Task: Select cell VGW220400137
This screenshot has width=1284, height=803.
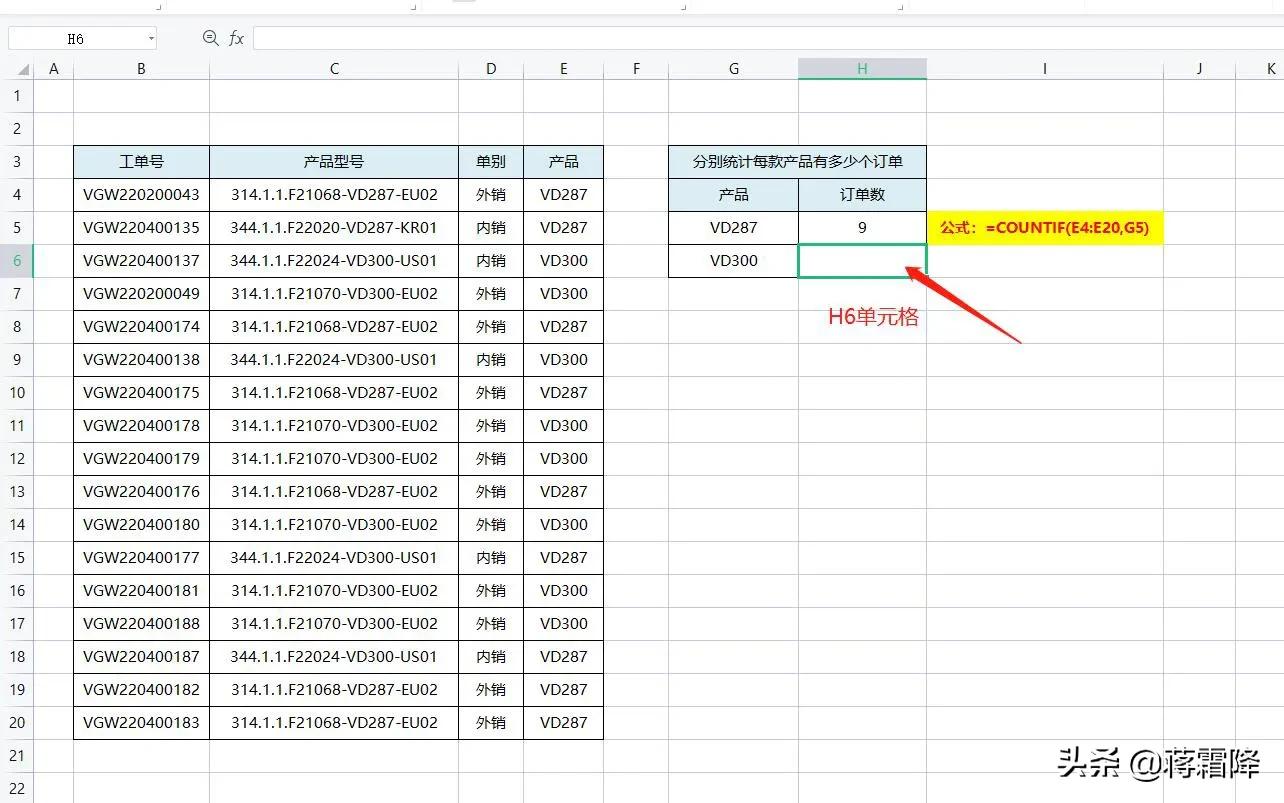Action: point(142,261)
